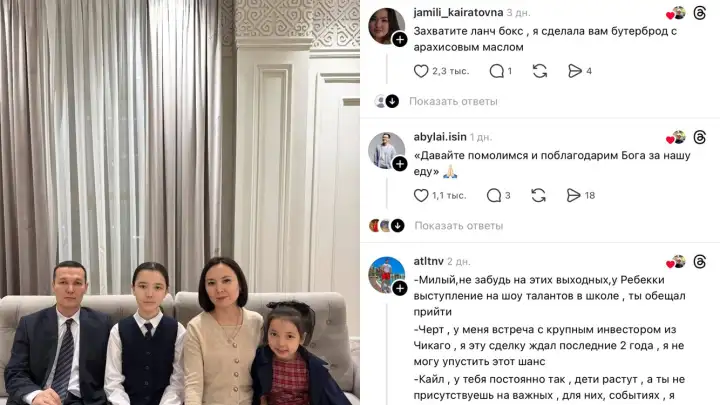Open the family photo on the left
720x405 pixels.
tap(180, 202)
